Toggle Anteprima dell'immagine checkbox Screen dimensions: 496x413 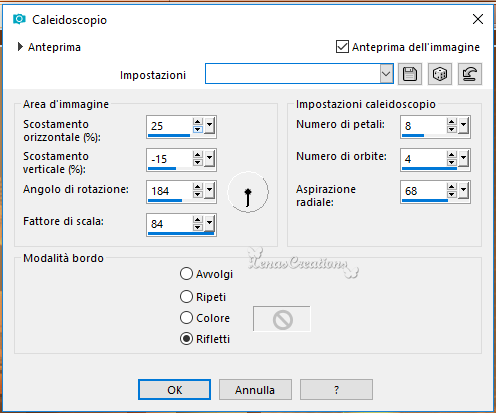tap(342, 47)
